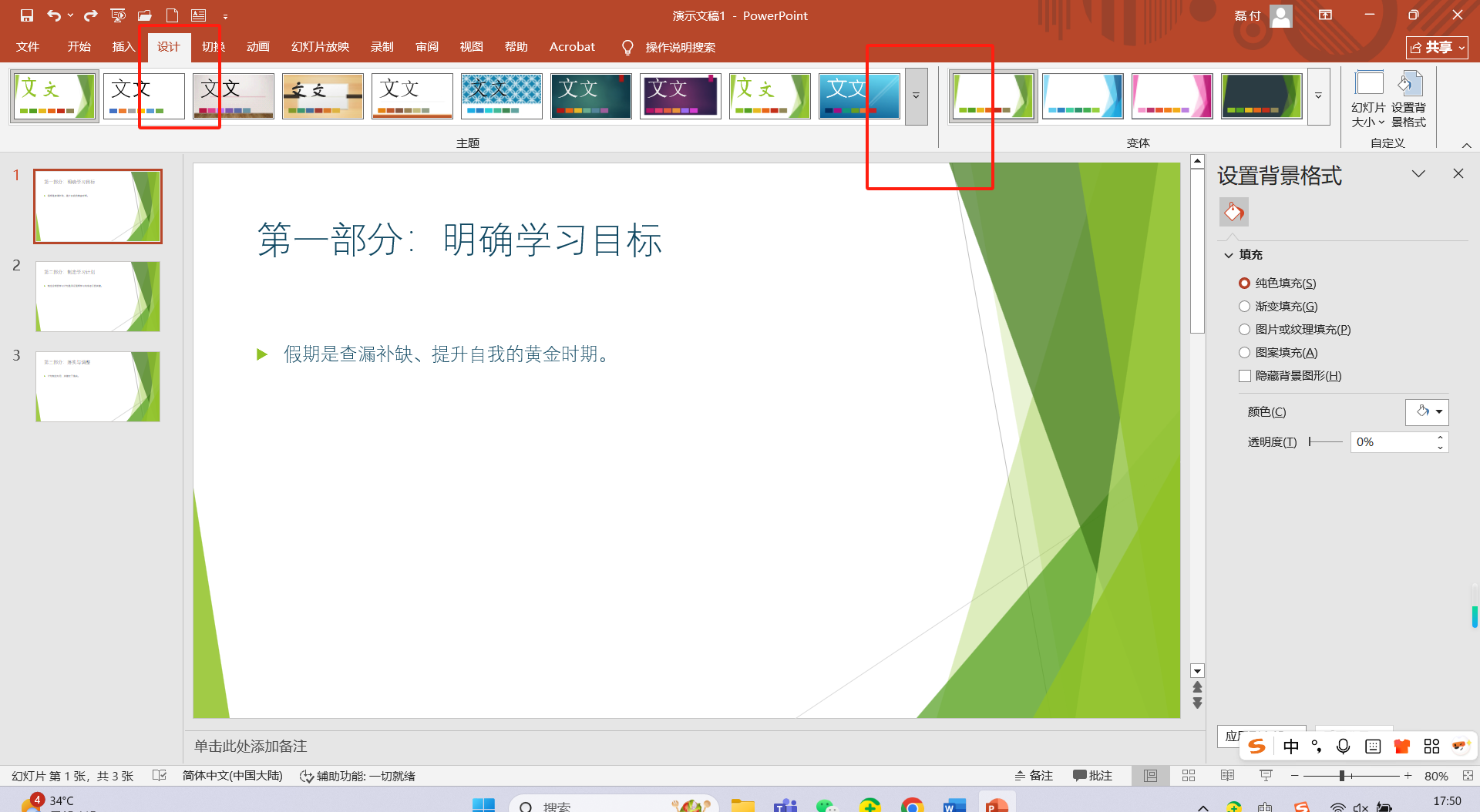Image resolution: width=1480 pixels, height=812 pixels.
Task: Open the undo history dropdown arrow
Action: point(71,15)
